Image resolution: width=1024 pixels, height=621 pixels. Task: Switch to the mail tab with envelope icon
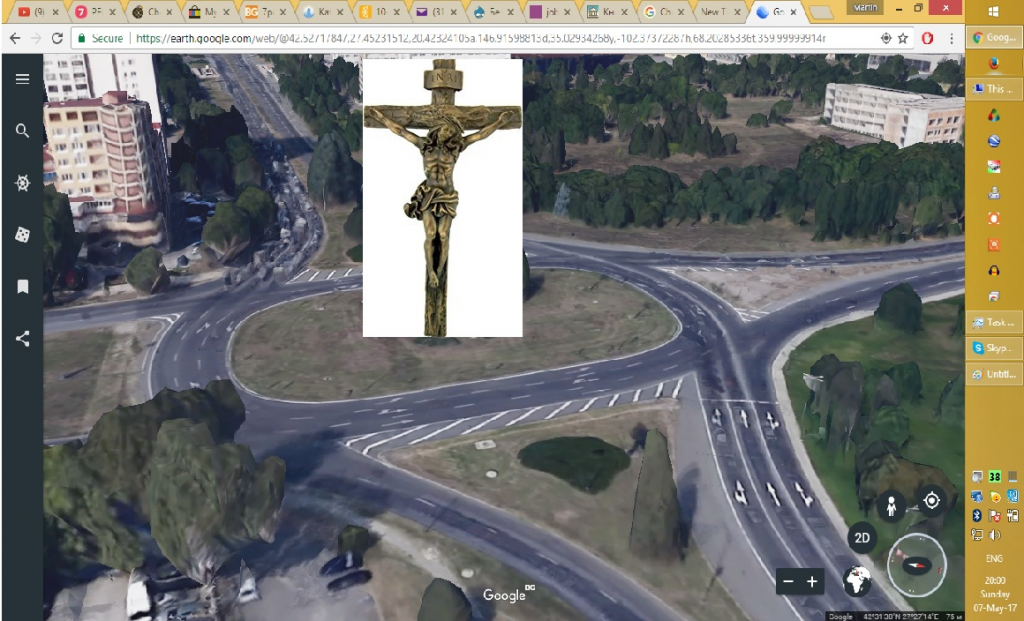coord(438,12)
